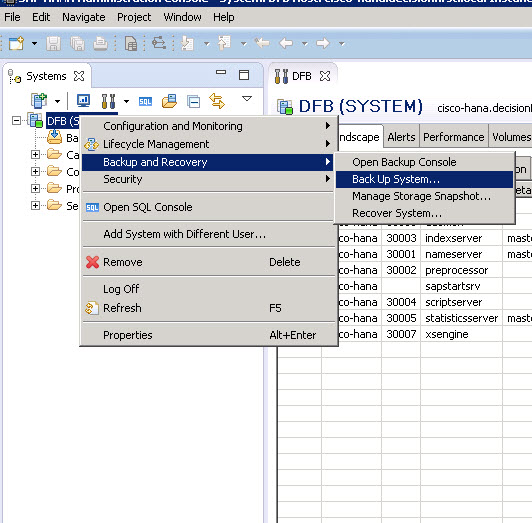Click the folder-with-document icon in Systems toolbar

pos(169,101)
